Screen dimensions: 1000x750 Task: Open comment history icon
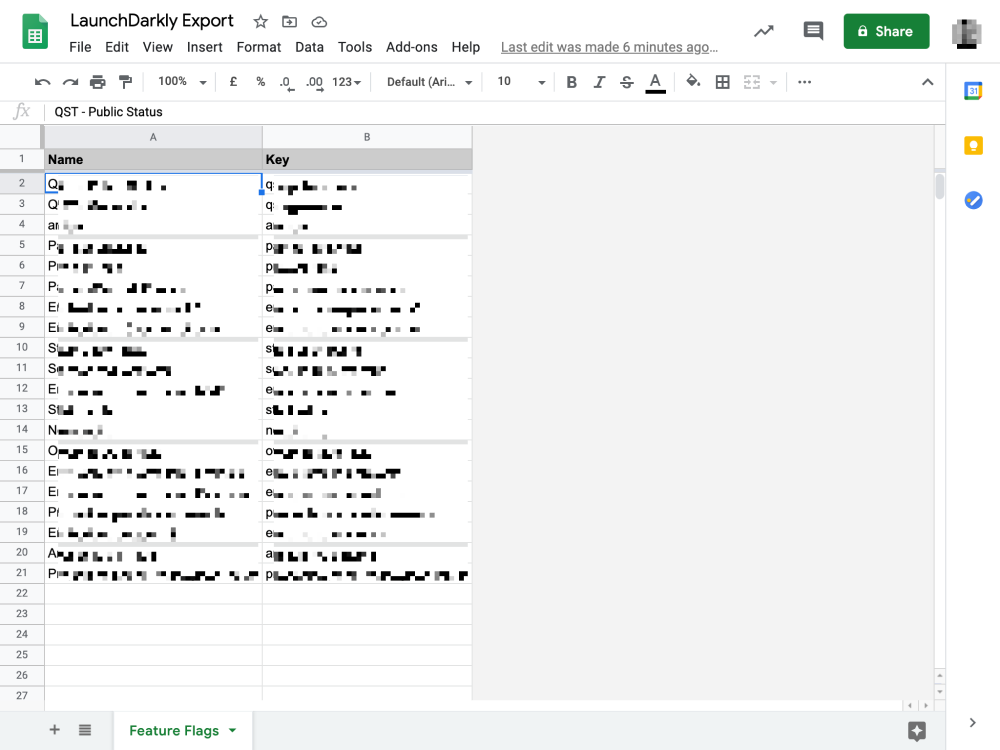click(x=813, y=31)
